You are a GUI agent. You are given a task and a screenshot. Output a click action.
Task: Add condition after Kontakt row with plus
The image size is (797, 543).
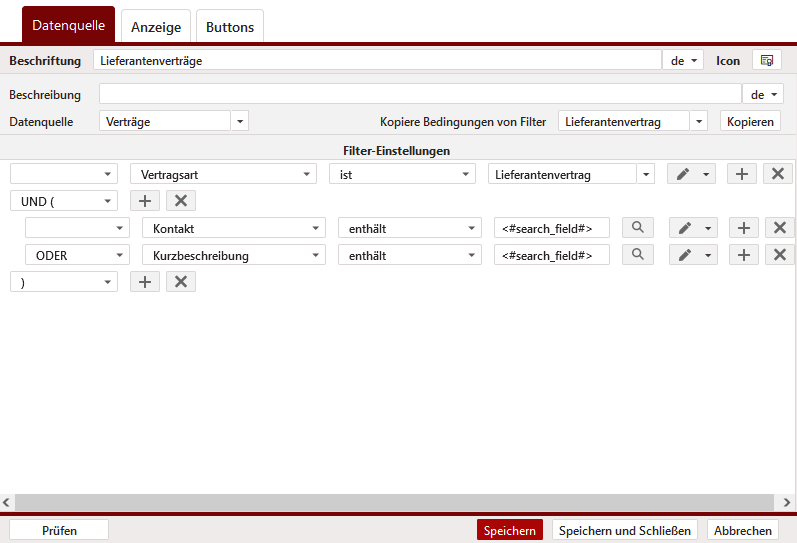click(x=744, y=228)
